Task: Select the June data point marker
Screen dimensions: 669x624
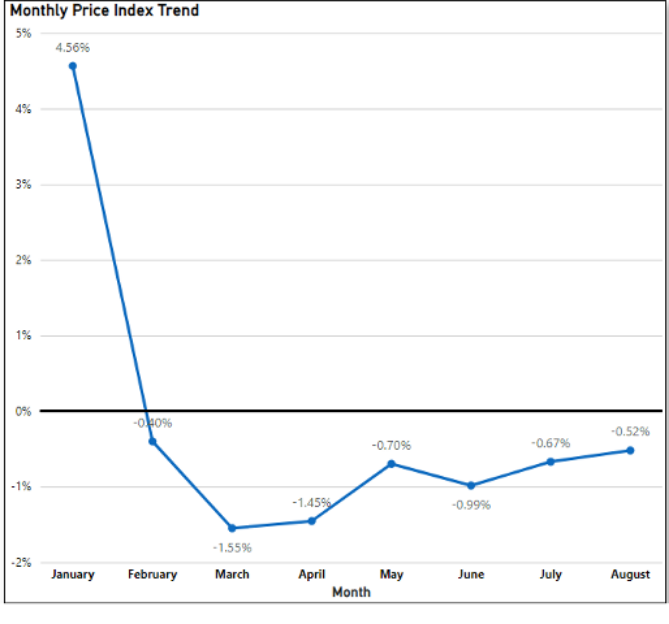Action: (x=471, y=486)
